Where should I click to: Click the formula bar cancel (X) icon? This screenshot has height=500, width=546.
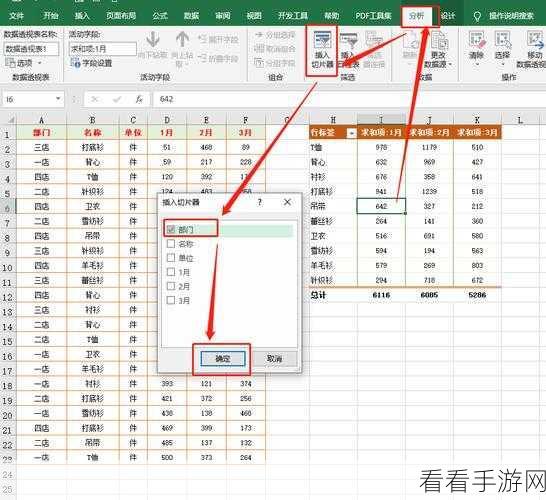pyautogui.click(x=94, y=100)
